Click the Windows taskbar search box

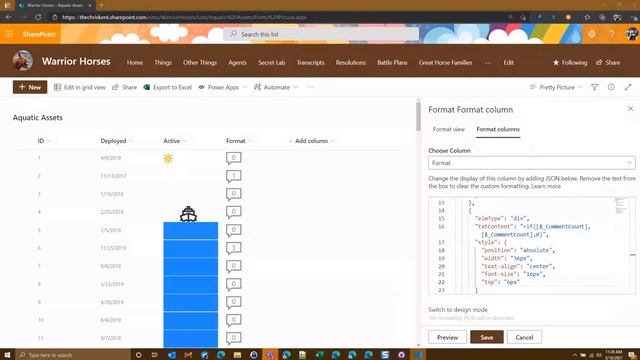(x=73, y=355)
